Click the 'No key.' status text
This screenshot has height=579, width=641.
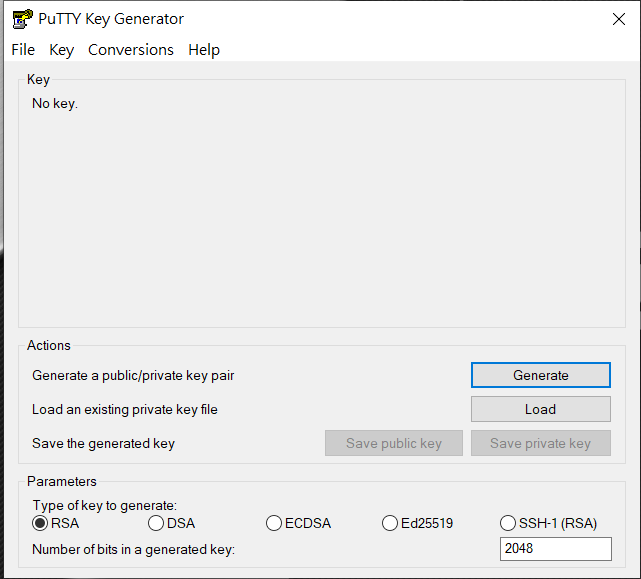(x=55, y=103)
